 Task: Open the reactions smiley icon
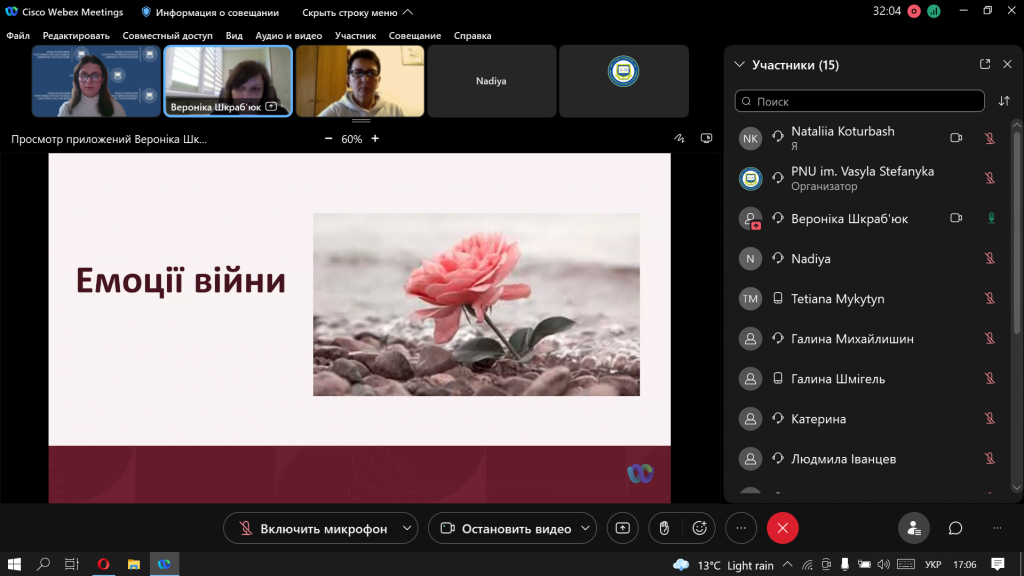tap(700, 528)
